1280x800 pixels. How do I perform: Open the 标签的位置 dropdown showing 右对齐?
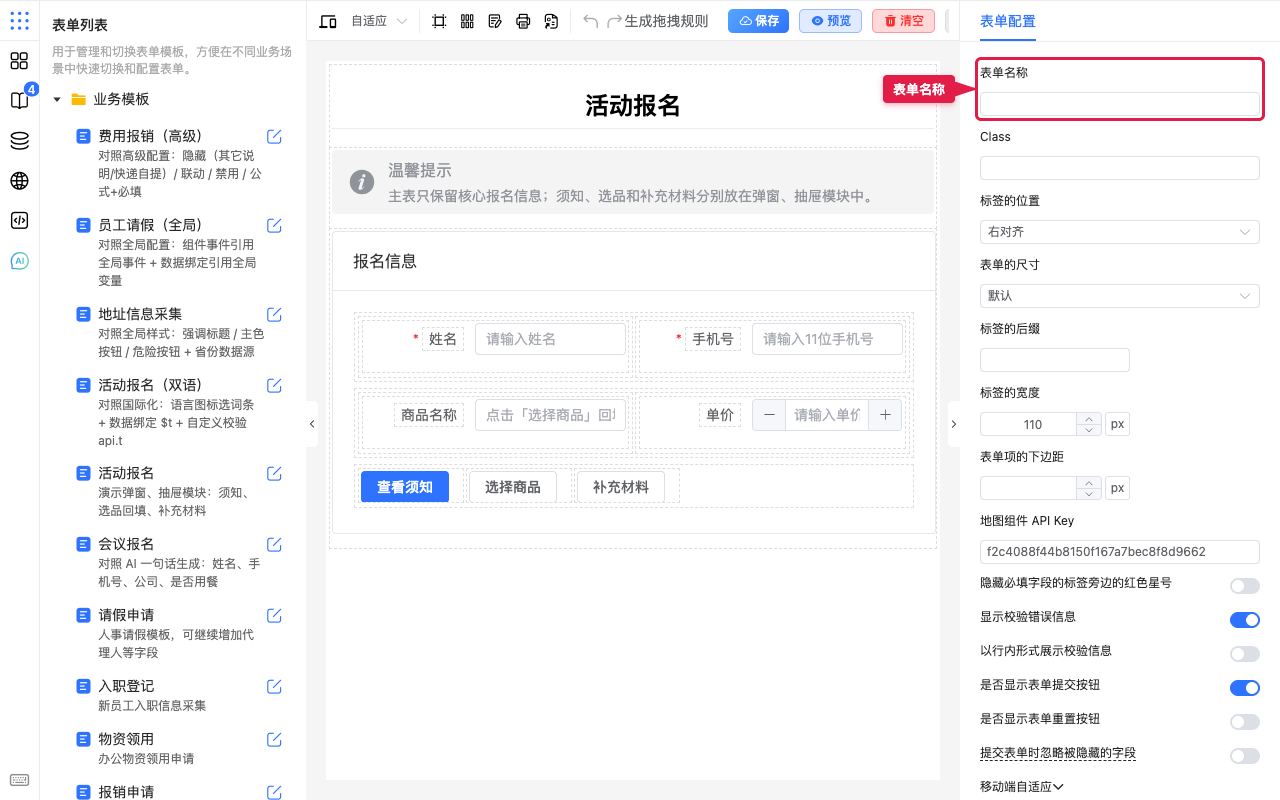pos(1120,232)
